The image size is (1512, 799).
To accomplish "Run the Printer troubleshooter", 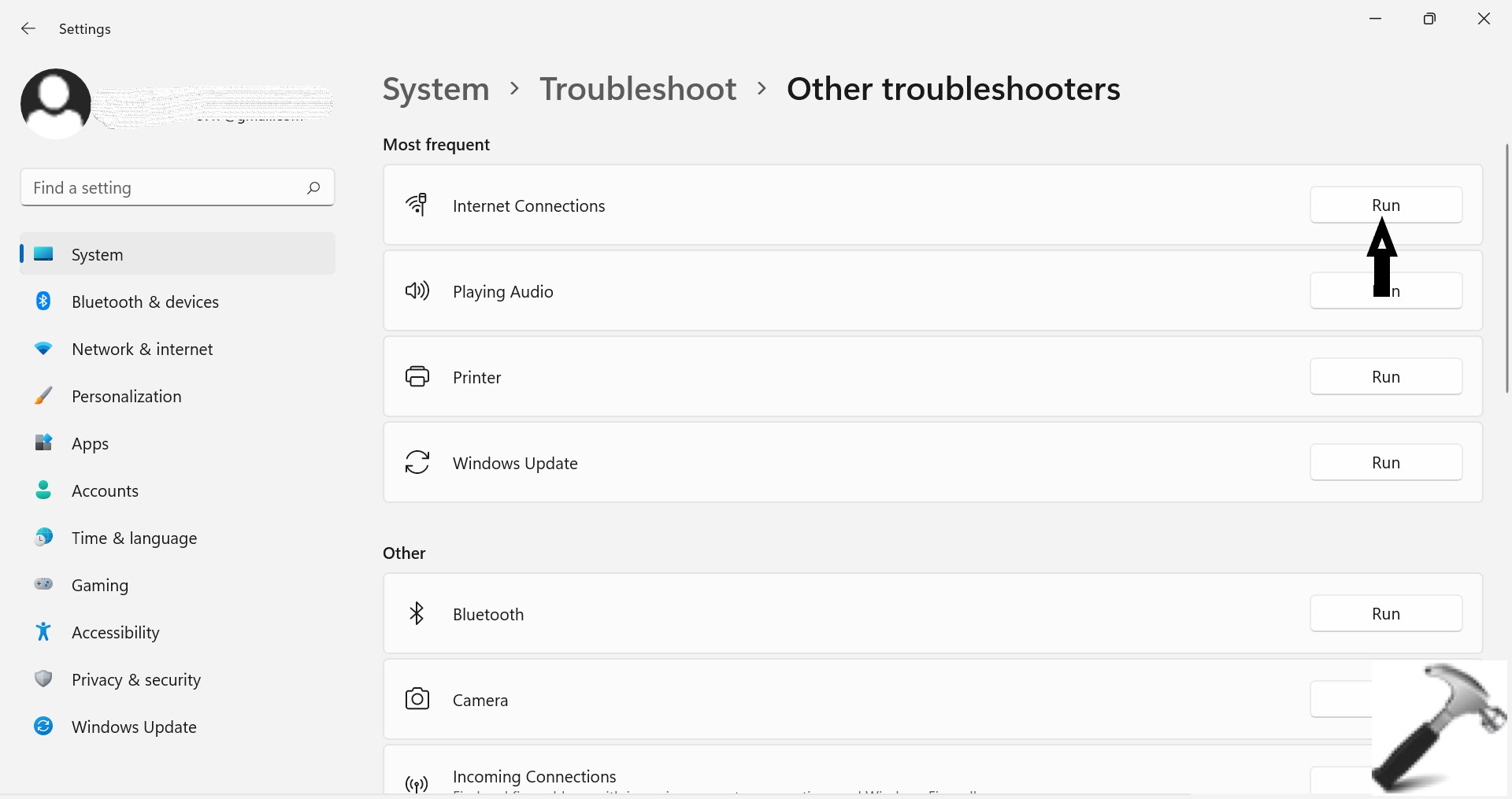I will 1385,377.
